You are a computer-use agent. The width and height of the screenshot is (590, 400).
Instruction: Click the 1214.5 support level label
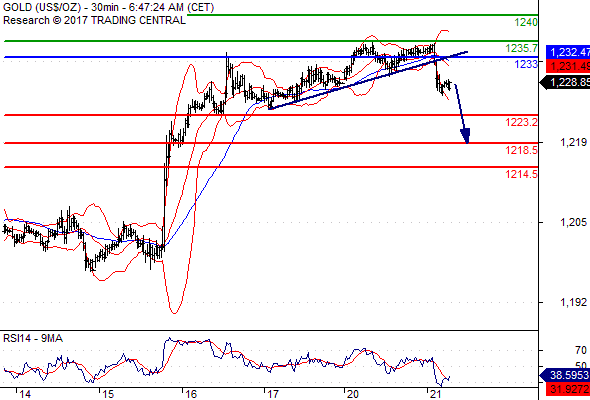[522, 174]
